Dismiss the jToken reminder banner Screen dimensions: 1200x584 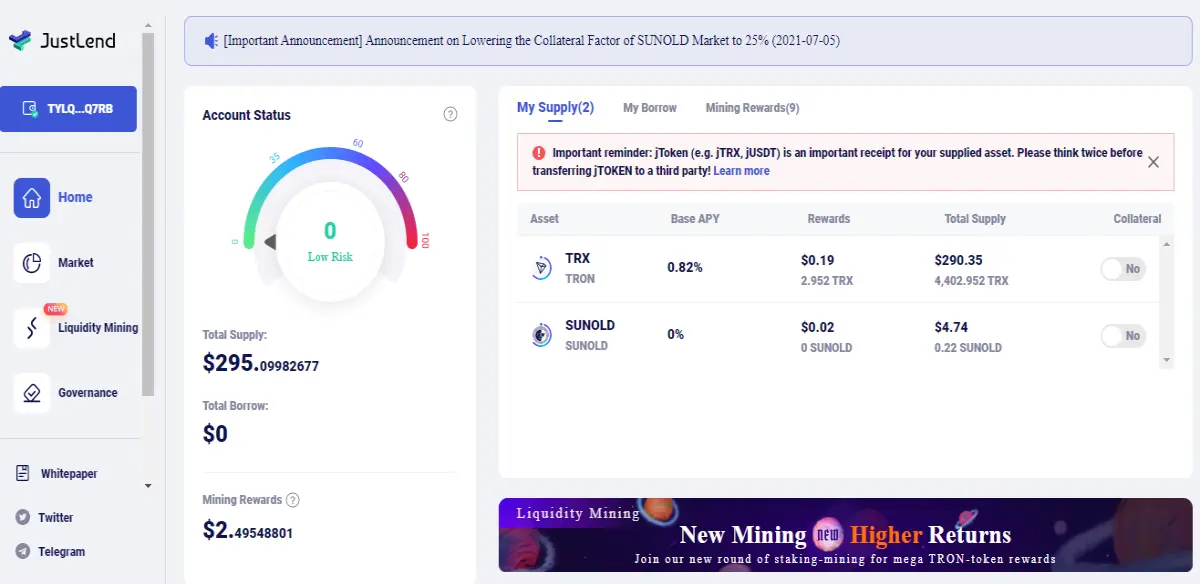1153,162
